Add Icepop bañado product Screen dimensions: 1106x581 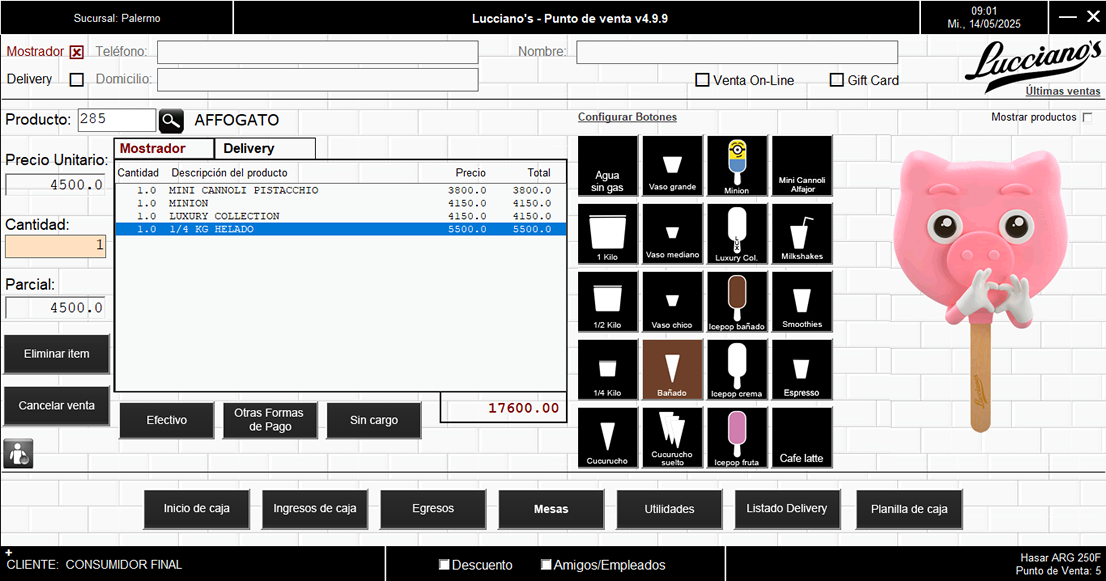pyautogui.click(x=737, y=301)
